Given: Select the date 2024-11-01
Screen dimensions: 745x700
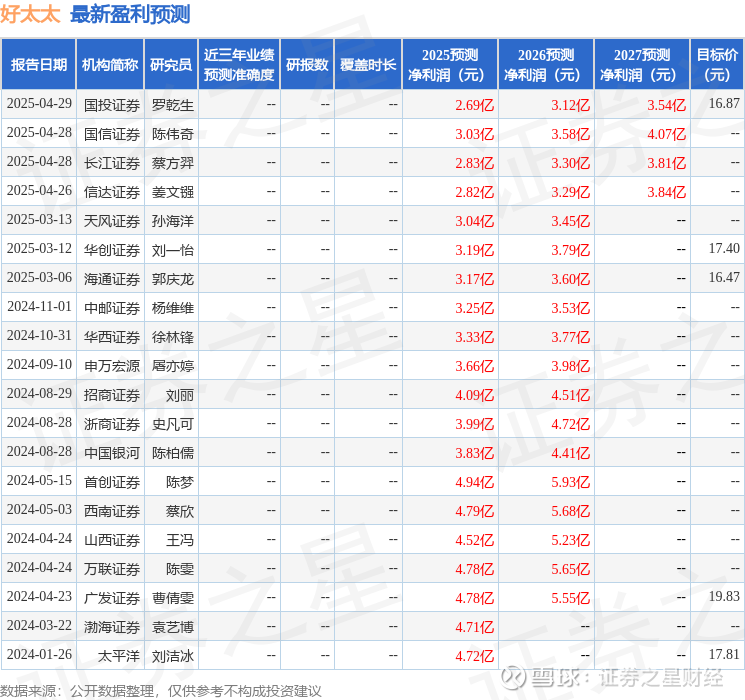Looking at the screenshot, I should pos(39,307).
